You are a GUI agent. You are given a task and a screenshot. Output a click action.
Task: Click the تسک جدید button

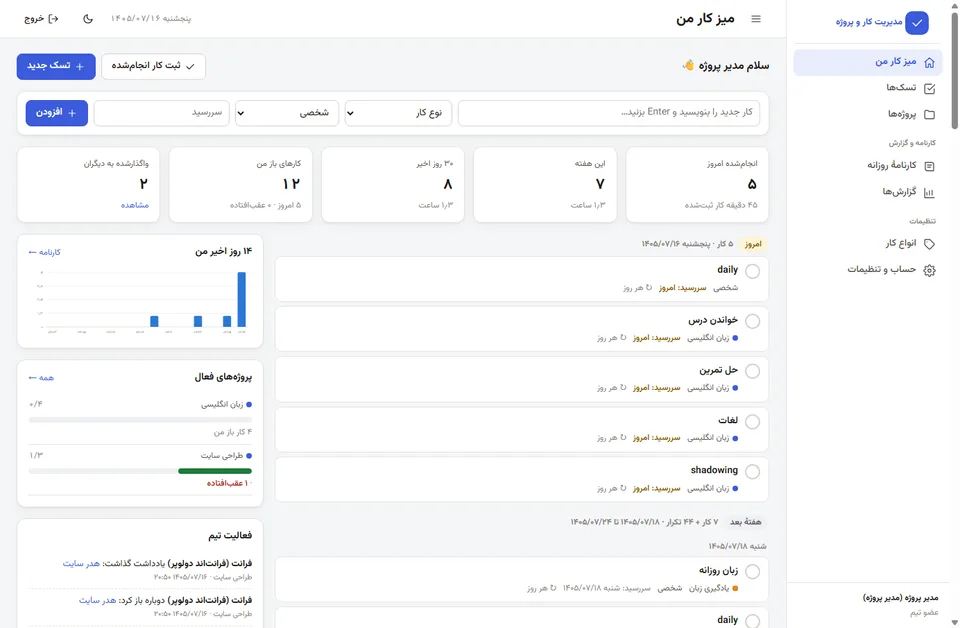[x=56, y=66]
